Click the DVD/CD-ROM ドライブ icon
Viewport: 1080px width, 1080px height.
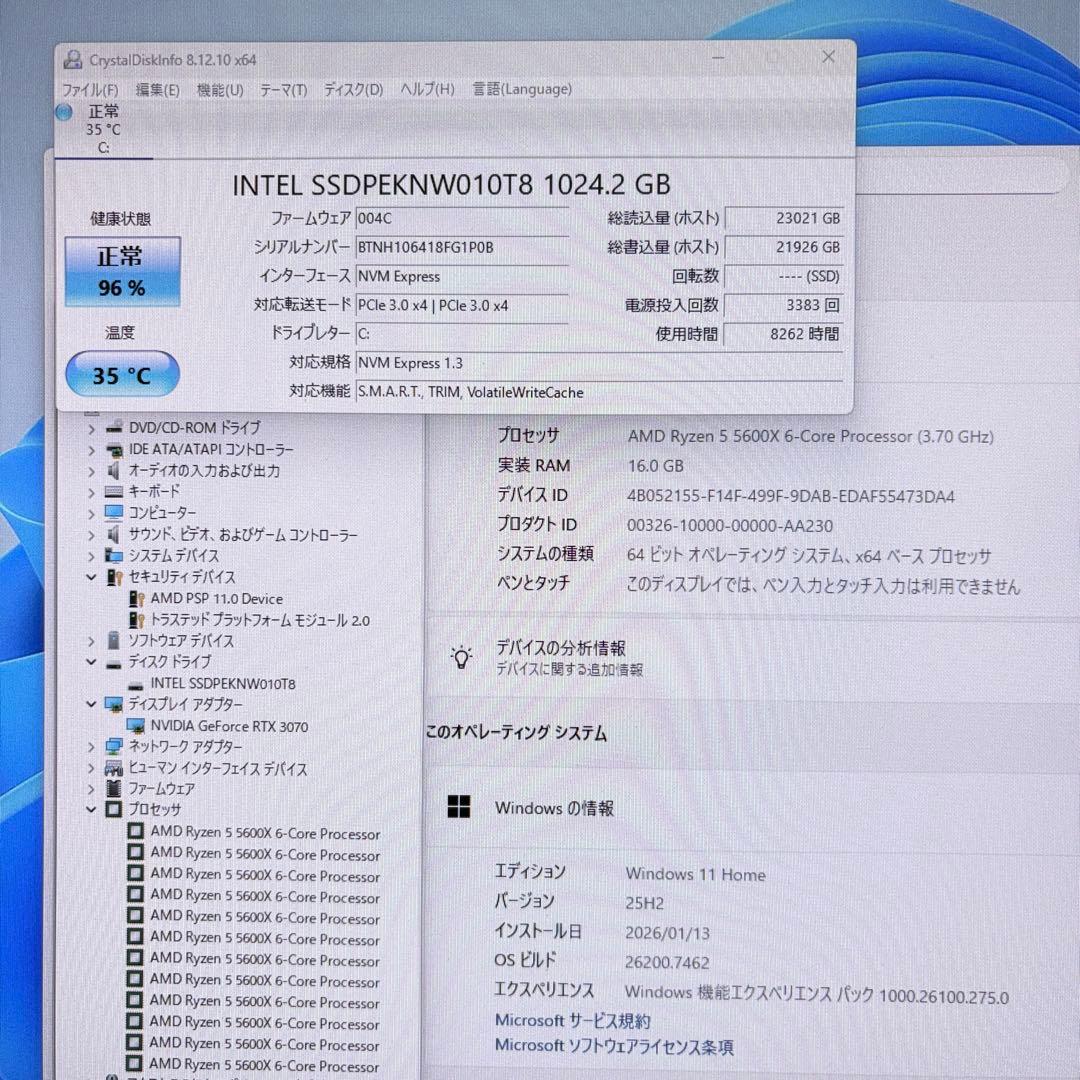(114, 427)
